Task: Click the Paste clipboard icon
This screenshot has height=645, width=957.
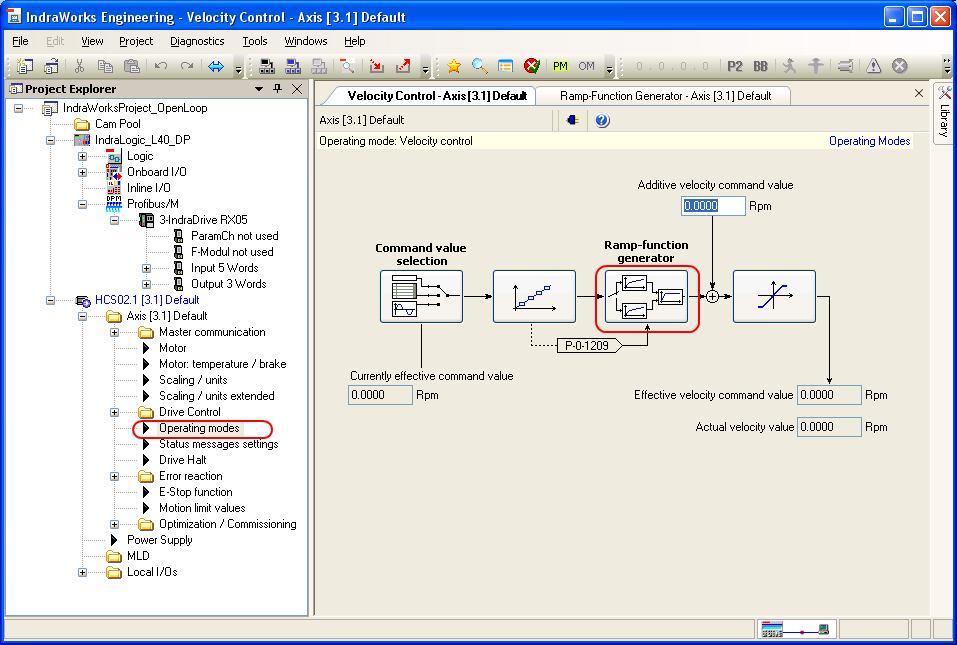Action: (132, 66)
